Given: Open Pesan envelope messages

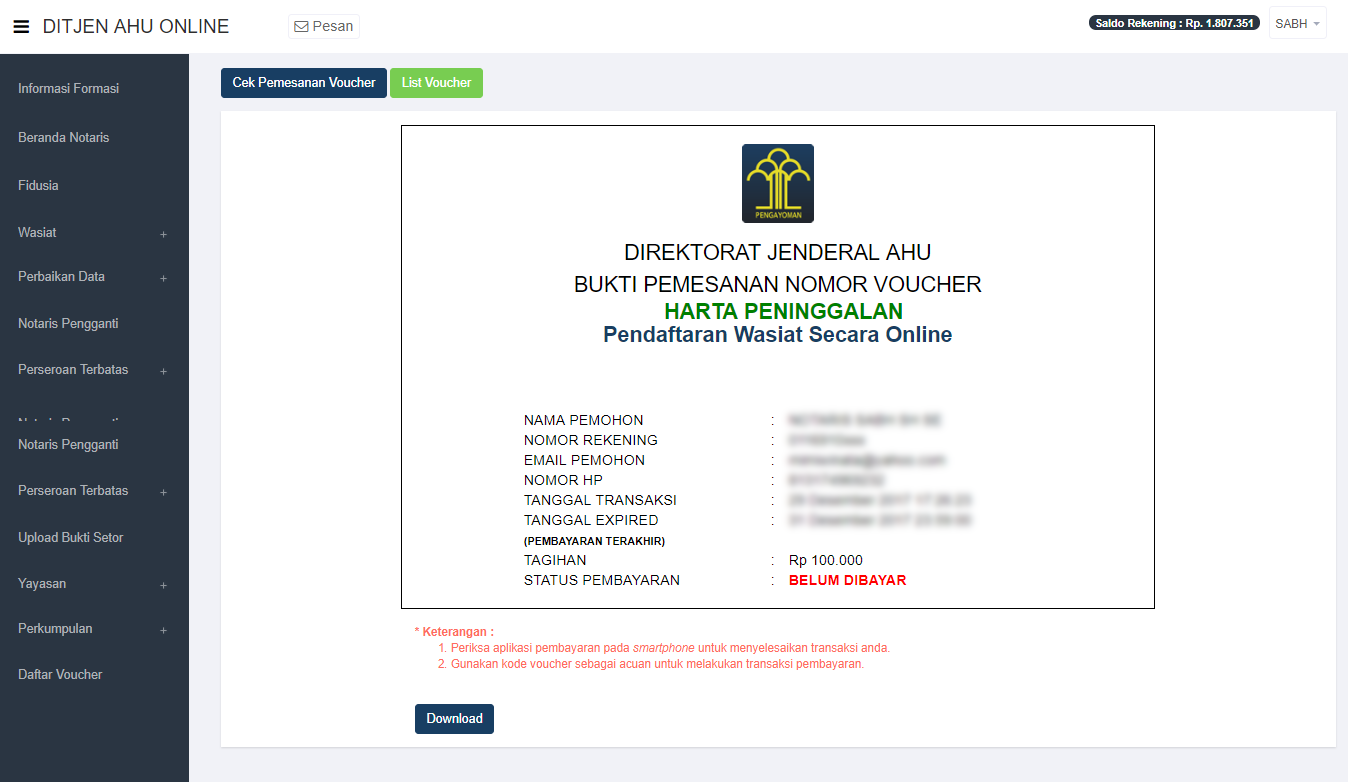Looking at the screenshot, I should tap(324, 26).
